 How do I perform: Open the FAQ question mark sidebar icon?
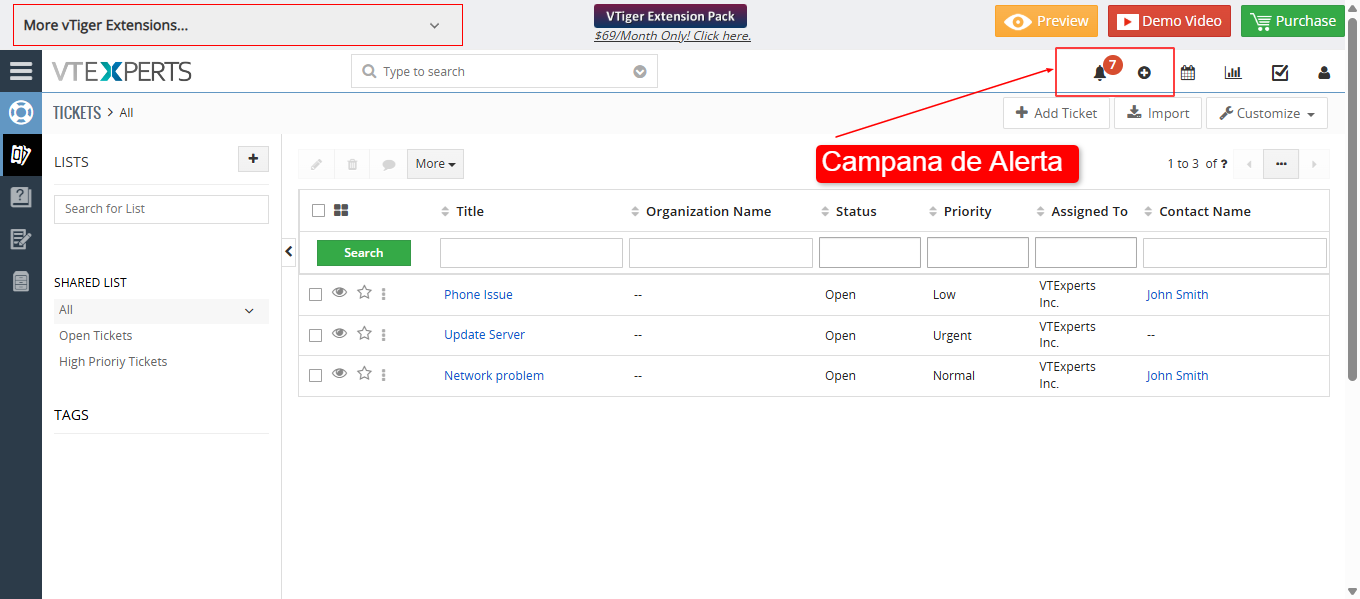pyautogui.click(x=21, y=197)
